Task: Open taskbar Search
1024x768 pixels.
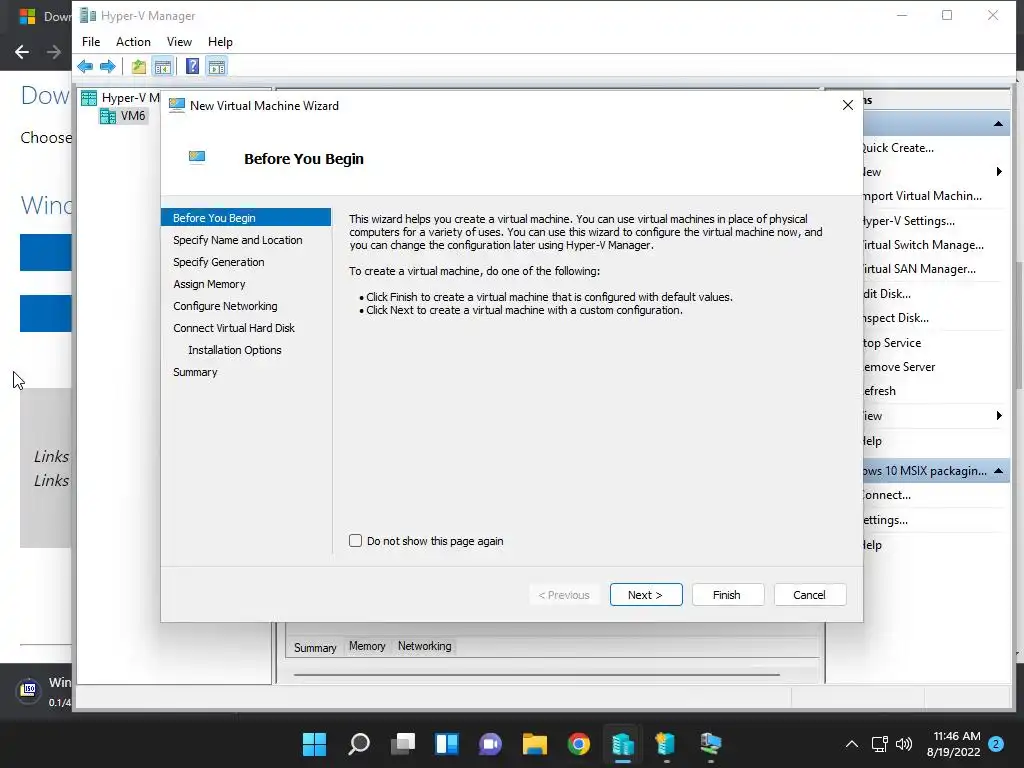Action: (359, 744)
